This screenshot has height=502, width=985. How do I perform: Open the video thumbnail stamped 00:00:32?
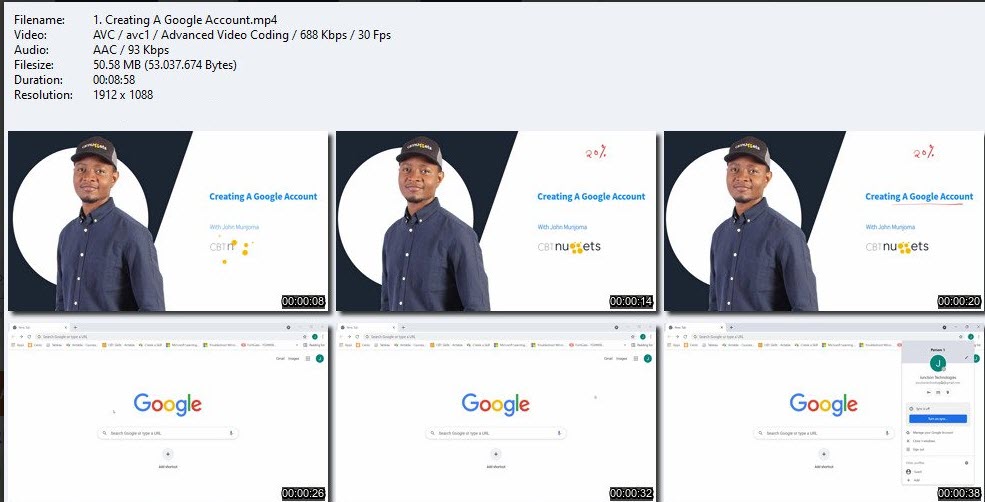tap(496, 412)
